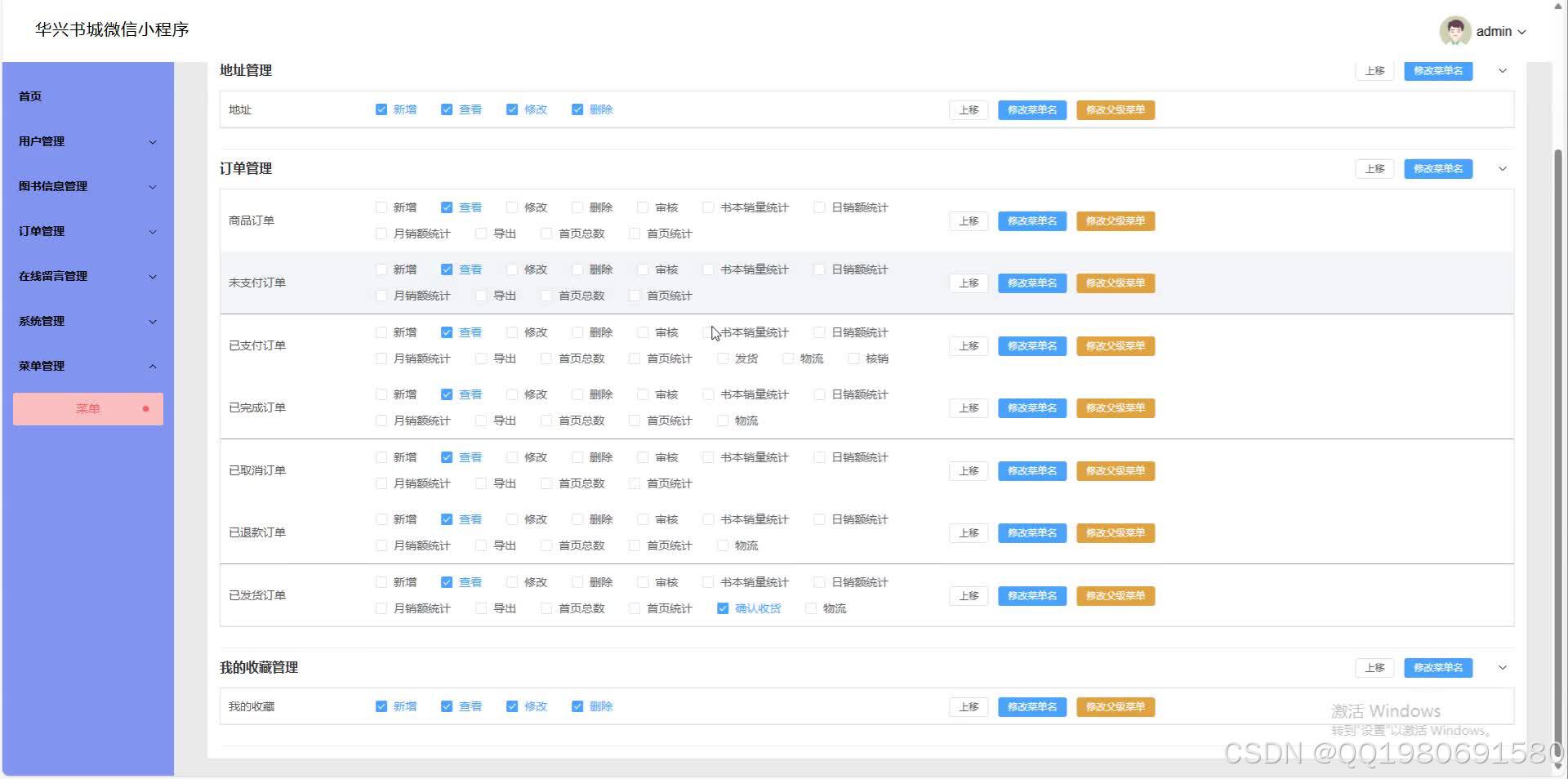Enable 审核 checkbox for 未支付订单
This screenshot has height=779, width=1568.
click(x=642, y=269)
